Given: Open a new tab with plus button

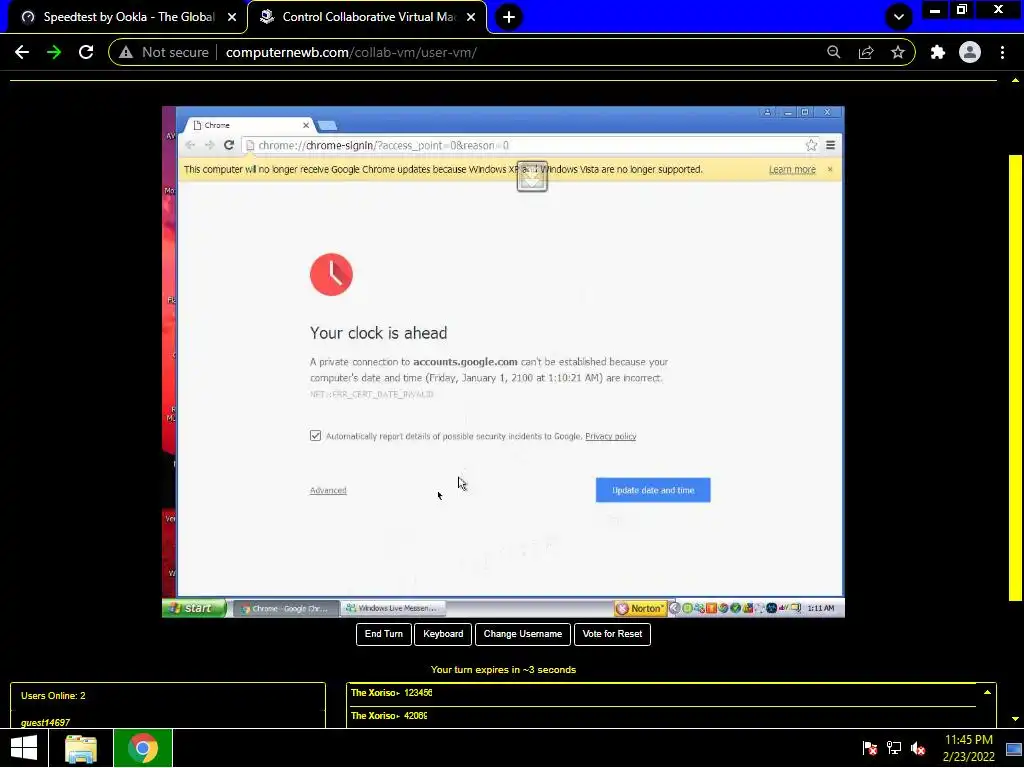Looking at the screenshot, I should point(509,17).
